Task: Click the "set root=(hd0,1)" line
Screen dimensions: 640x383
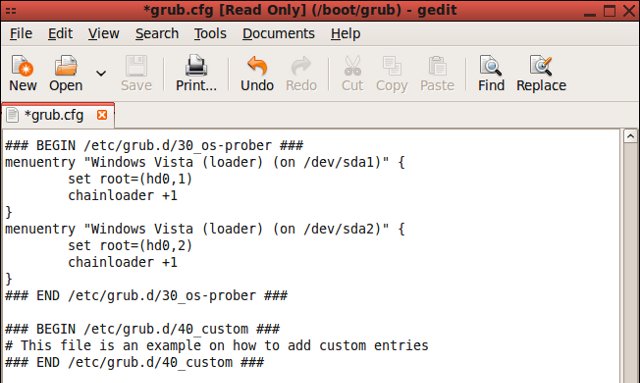Action: click(130, 179)
